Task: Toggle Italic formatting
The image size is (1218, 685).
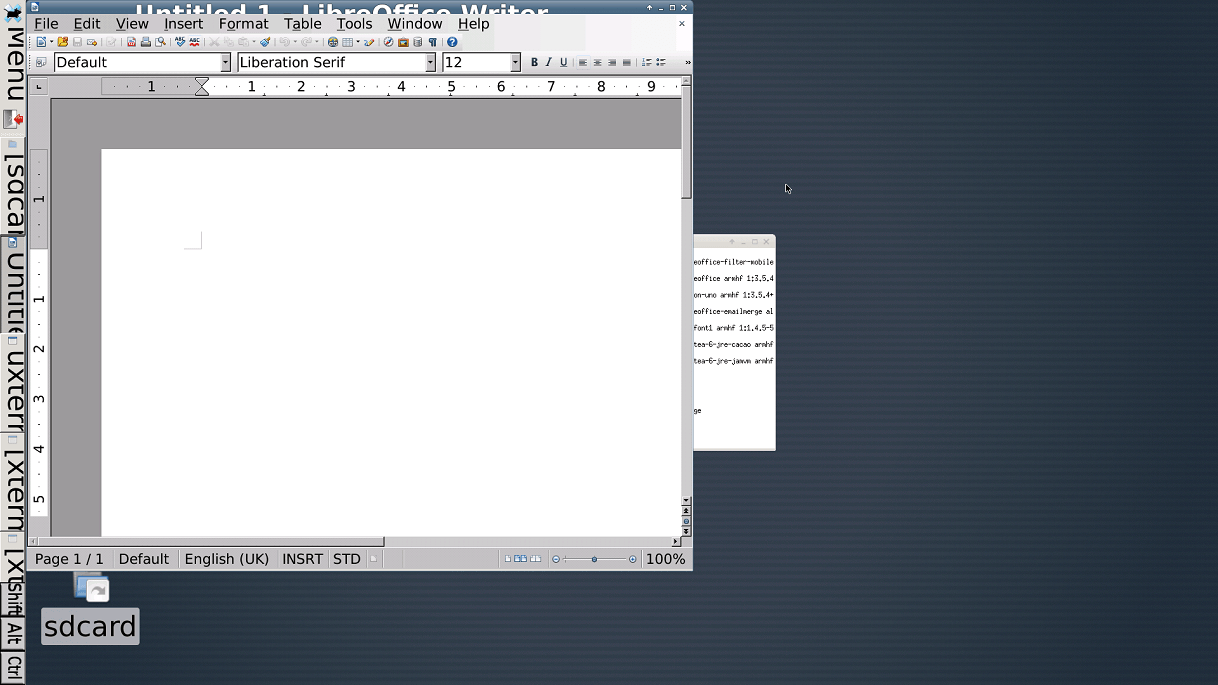Action: click(548, 62)
